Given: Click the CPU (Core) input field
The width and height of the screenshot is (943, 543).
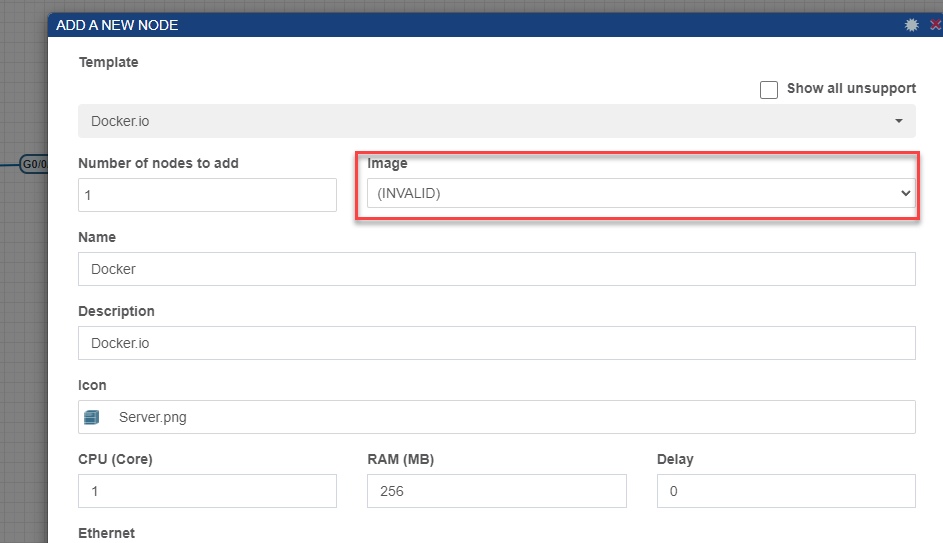Looking at the screenshot, I should pos(207,491).
